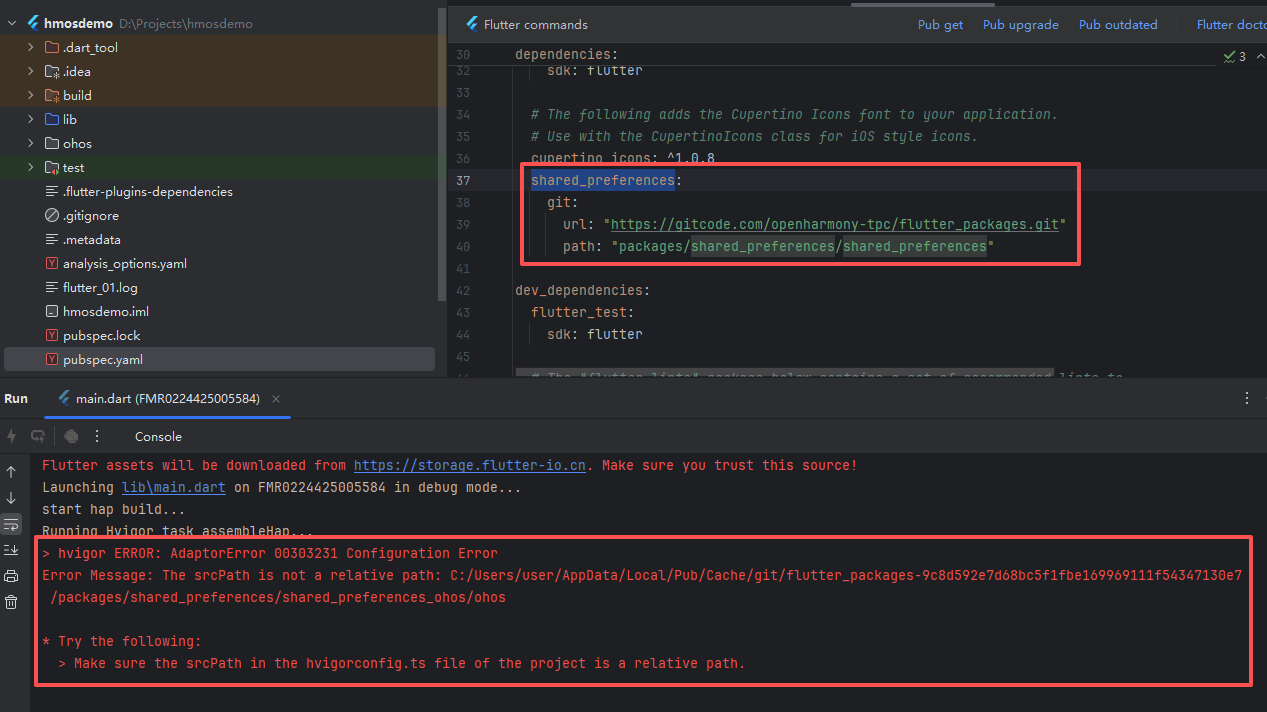The image size is (1267, 712).
Task: Click Pub upgrade
Action: (1021, 24)
